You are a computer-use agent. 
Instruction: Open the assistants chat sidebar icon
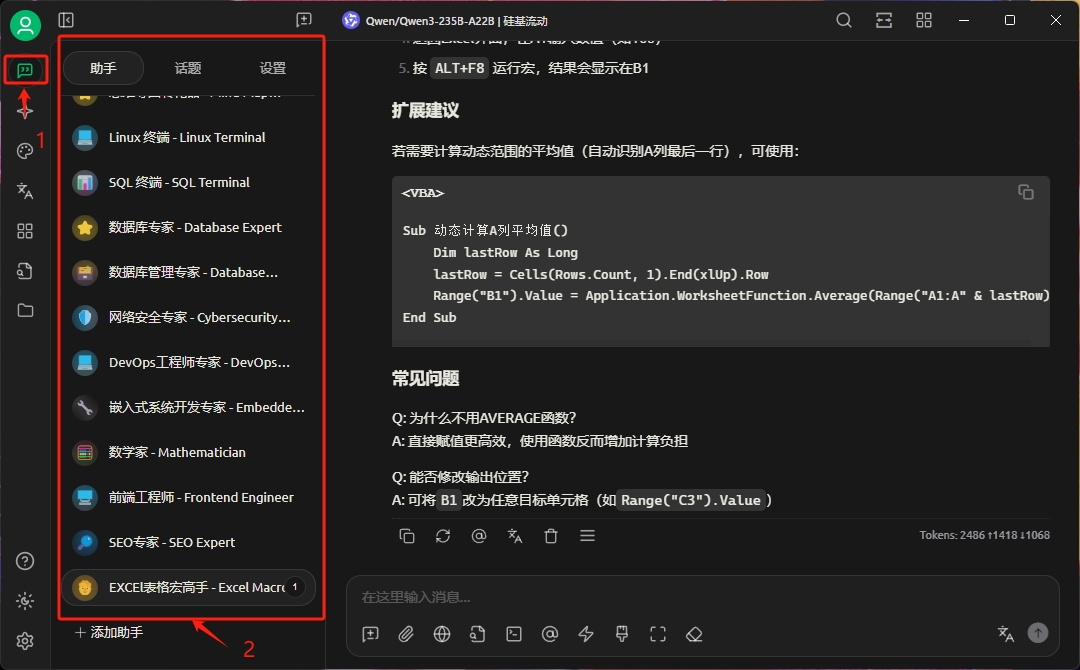25,70
